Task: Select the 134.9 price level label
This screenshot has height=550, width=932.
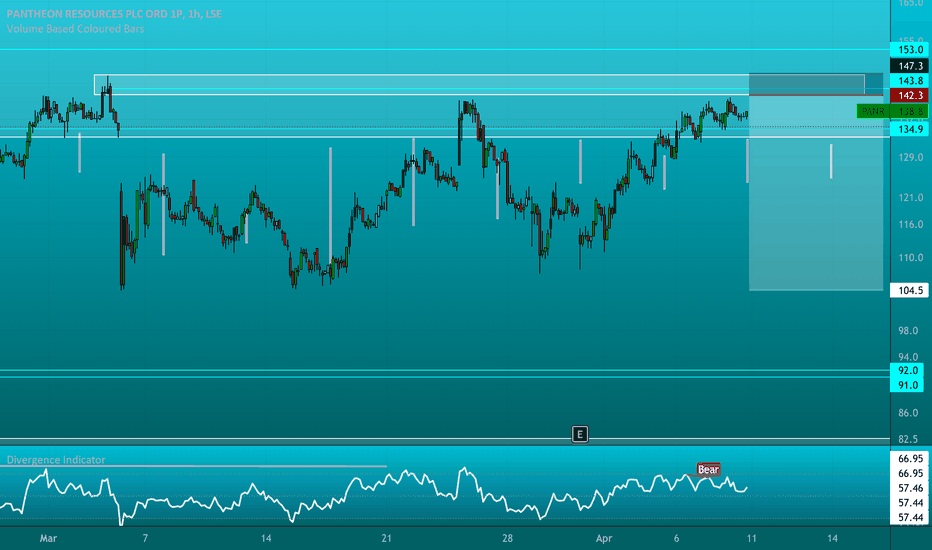Action: [909, 129]
